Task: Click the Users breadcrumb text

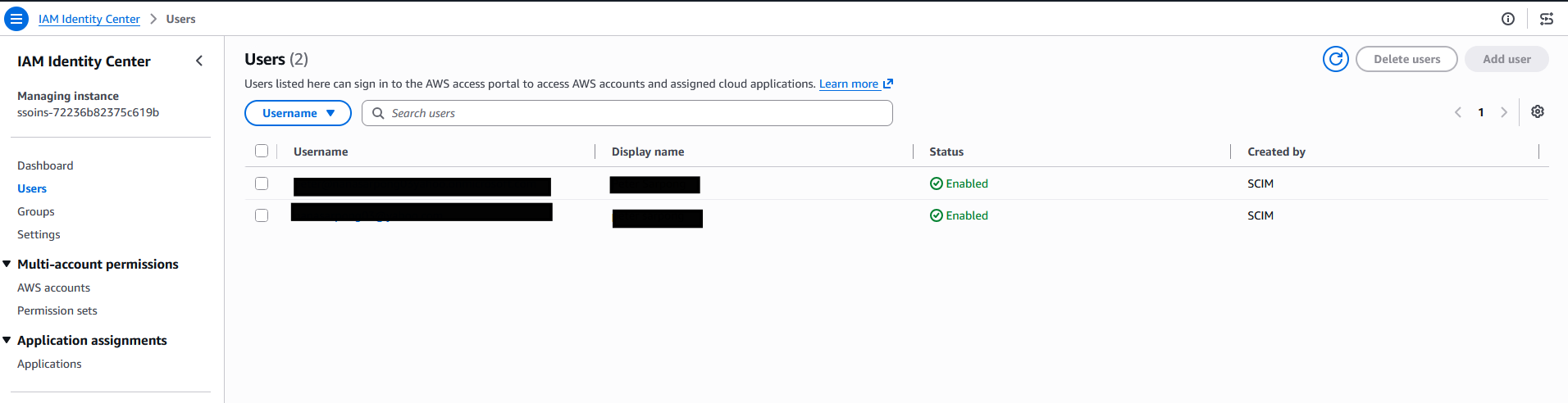Action: click(180, 19)
